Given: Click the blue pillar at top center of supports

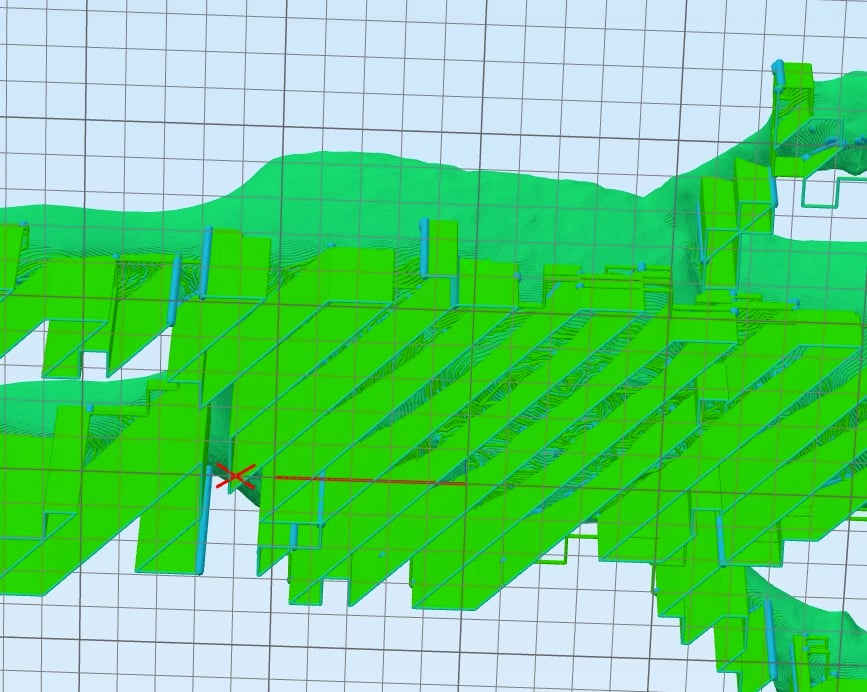Looking at the screenshot, I should pyautogui.click(x=424, y=246).
